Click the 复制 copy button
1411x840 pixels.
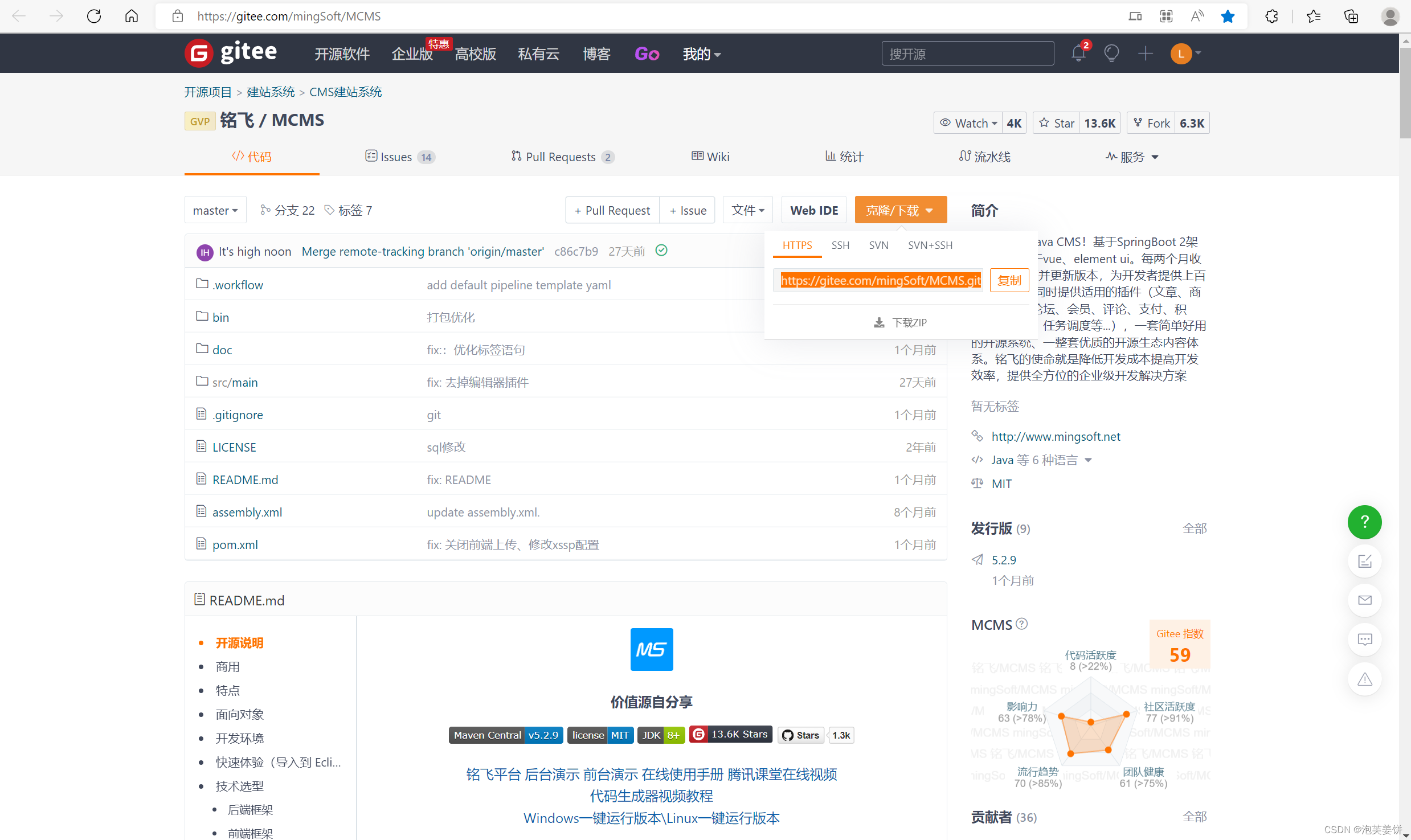click(x=1009, y=280)
